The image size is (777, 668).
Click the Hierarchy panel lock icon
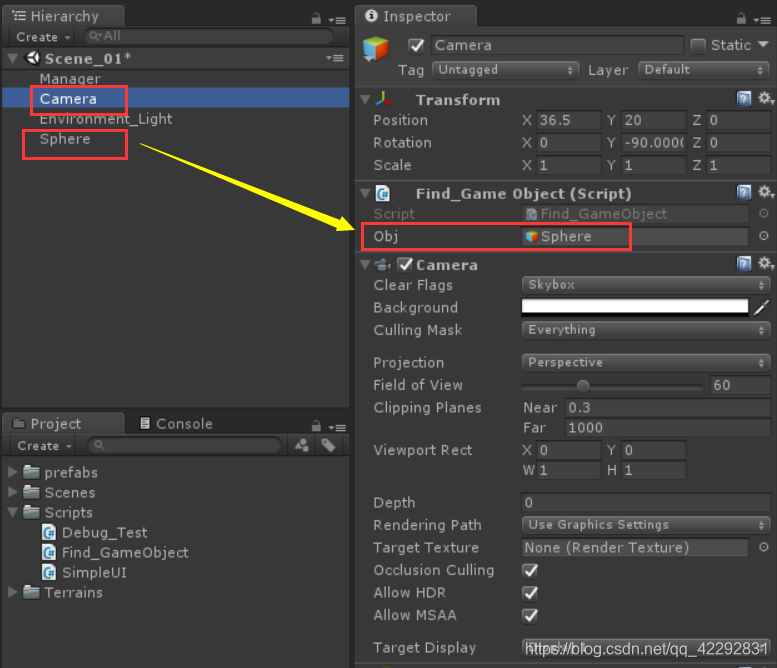pyautogui.click(x=316, y=19)
